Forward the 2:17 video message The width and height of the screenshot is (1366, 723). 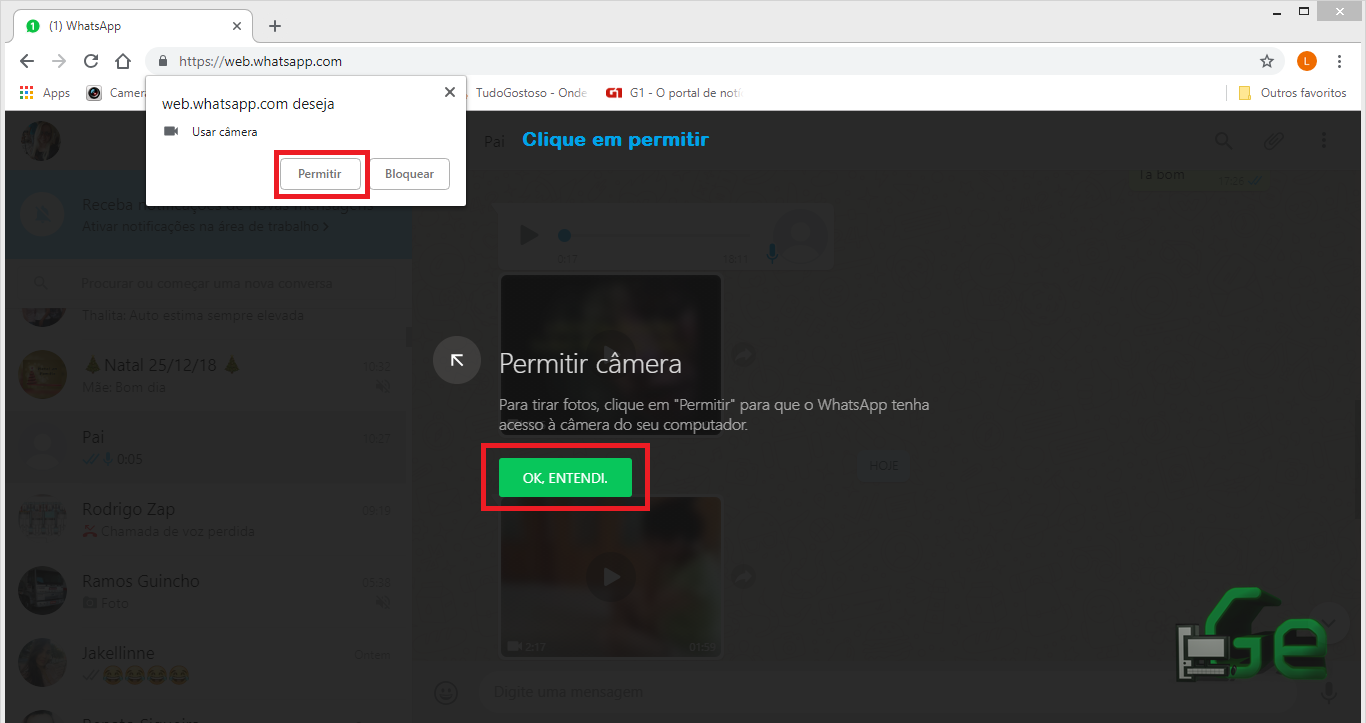[743, 577]
